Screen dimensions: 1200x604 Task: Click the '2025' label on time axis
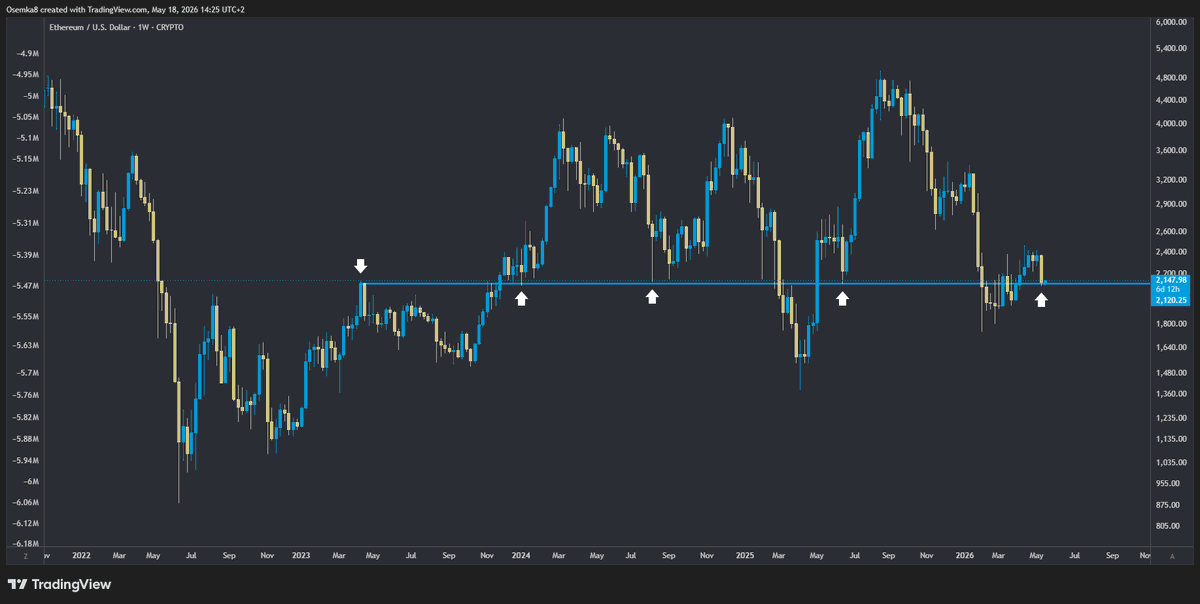(x=745, y=553)
